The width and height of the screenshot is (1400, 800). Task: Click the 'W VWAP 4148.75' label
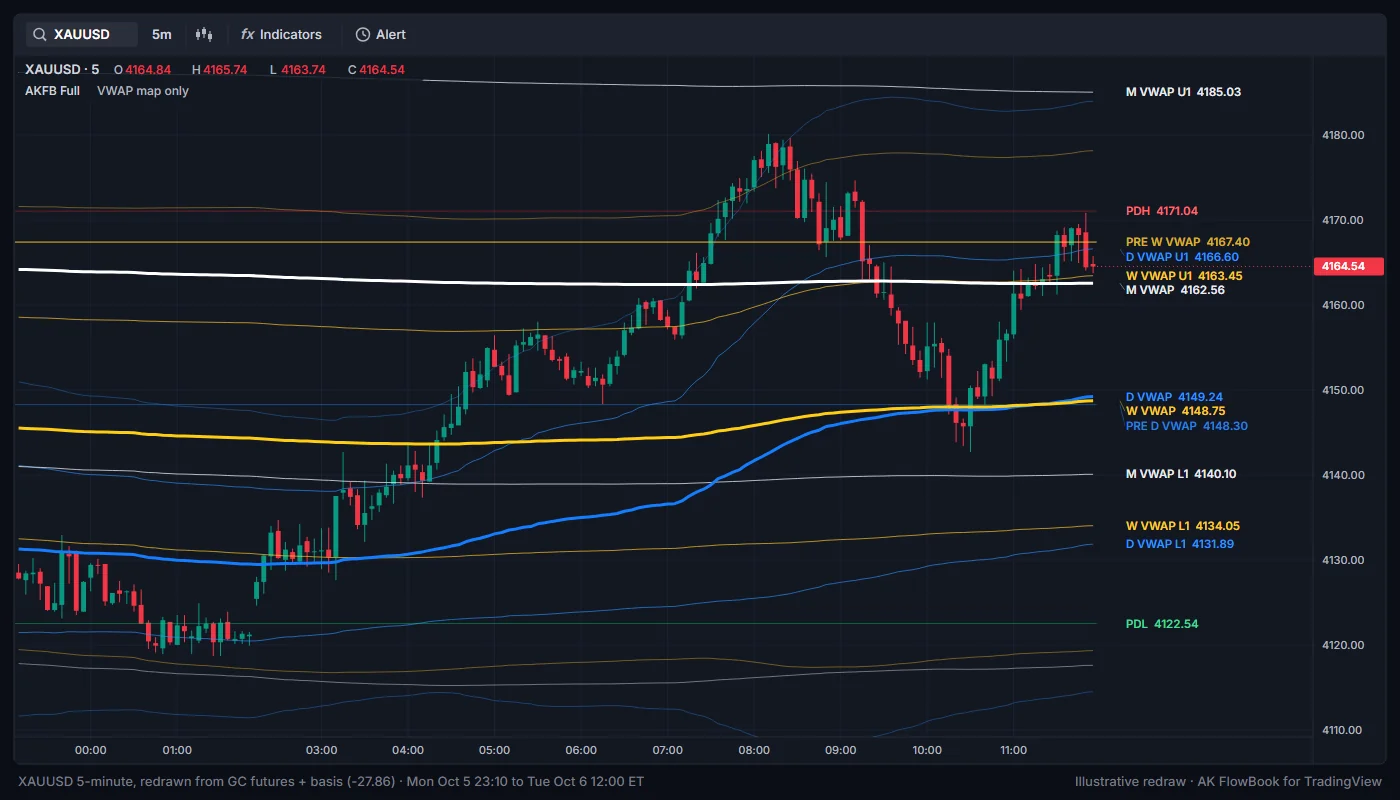[1176, 410]
